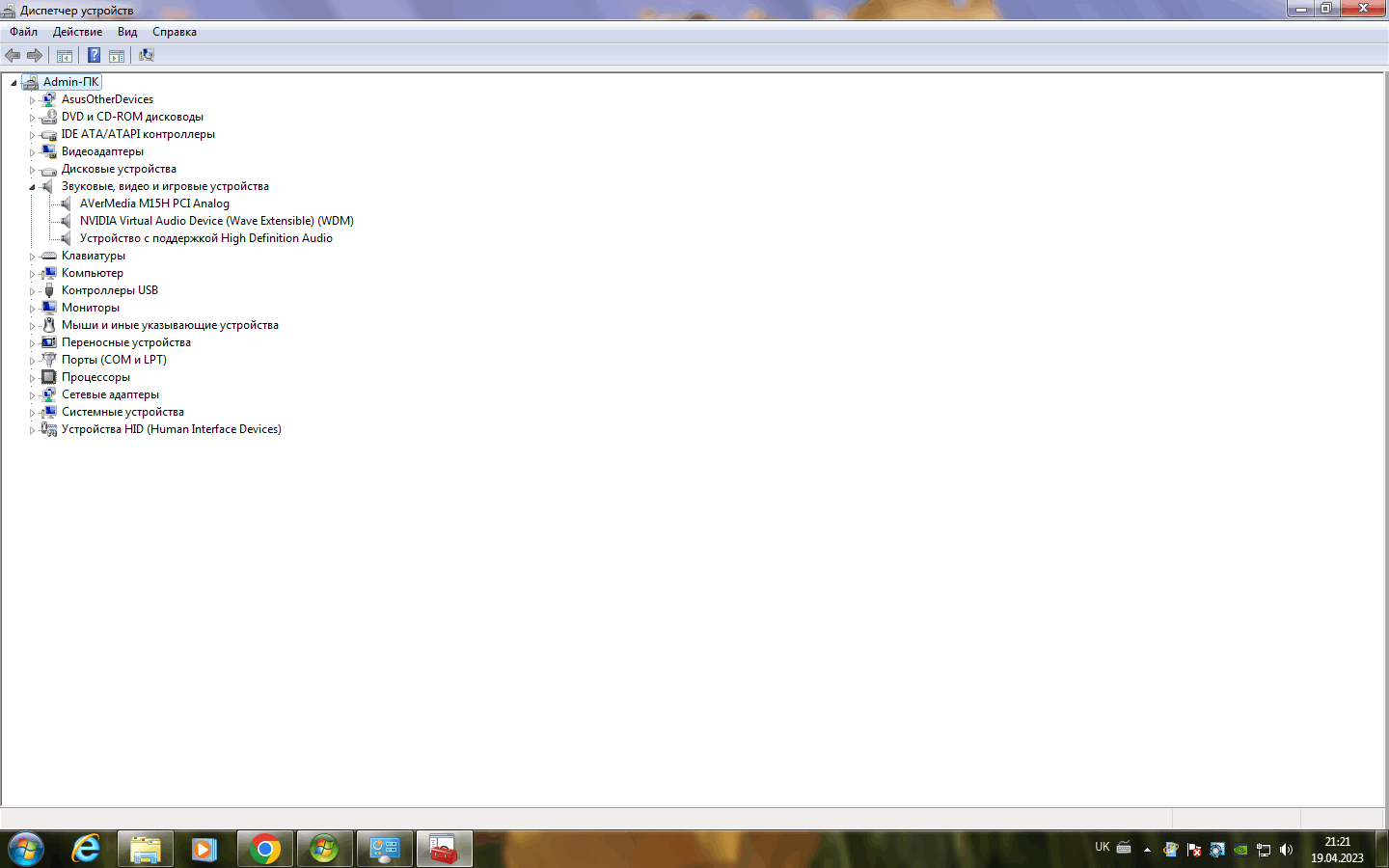Click Scan for hardware changes icon
This screenshot has width=1389, height=868.
tap(147, 56)
